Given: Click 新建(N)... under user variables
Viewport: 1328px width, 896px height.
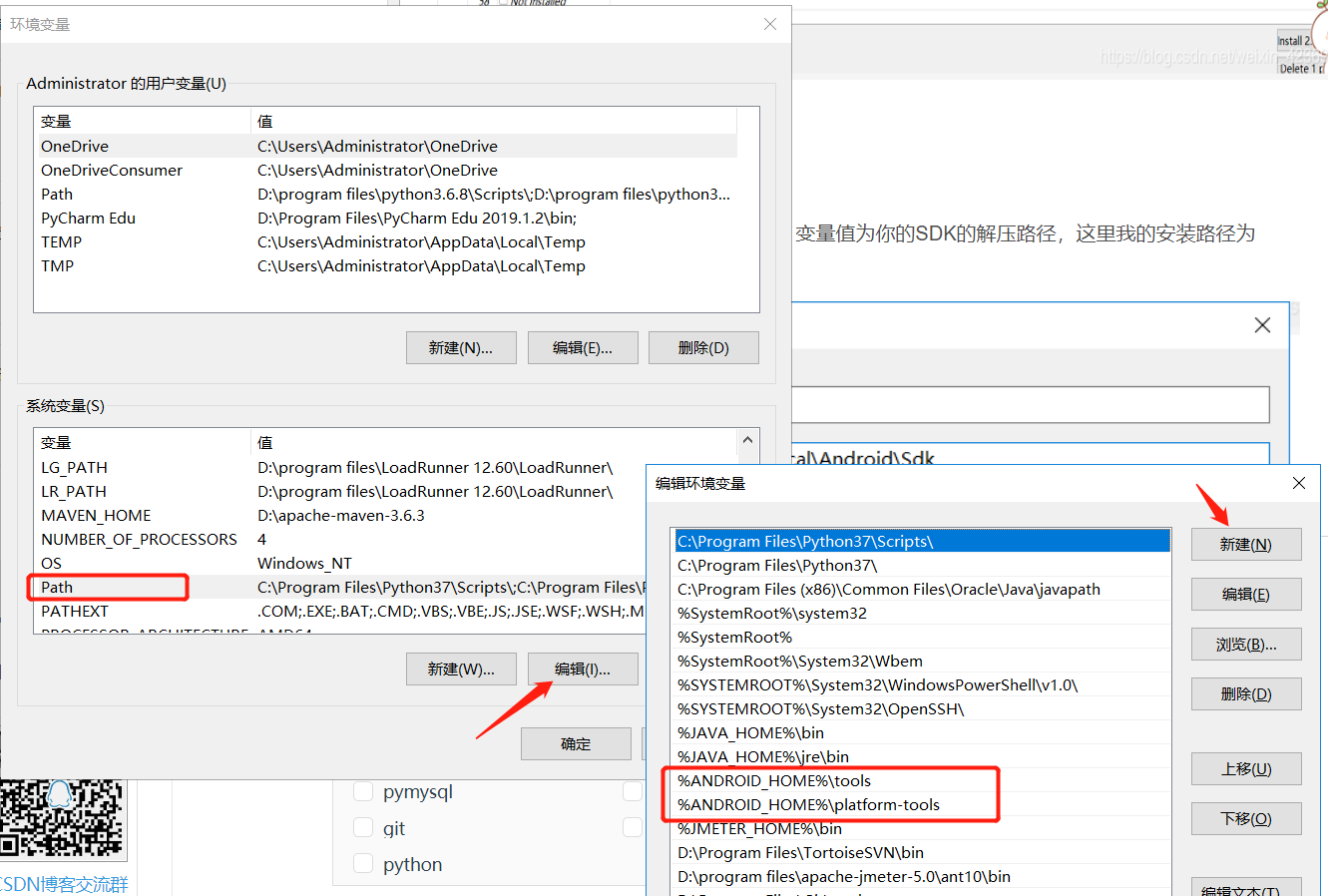Looking at the screenshot, I should click(x=461, y=348).
